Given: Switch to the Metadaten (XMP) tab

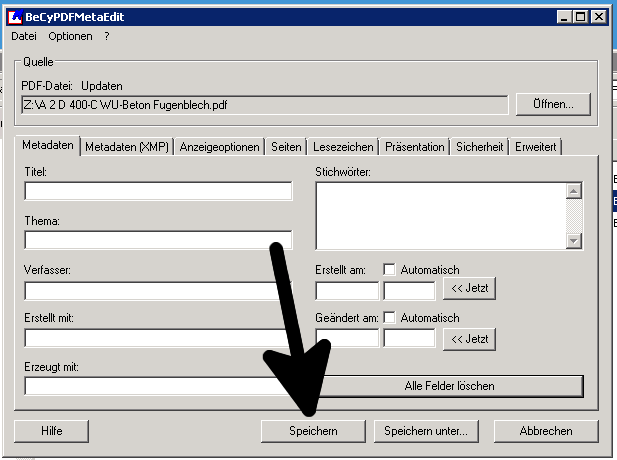Looking at the screenshot, I should [127, 147].
